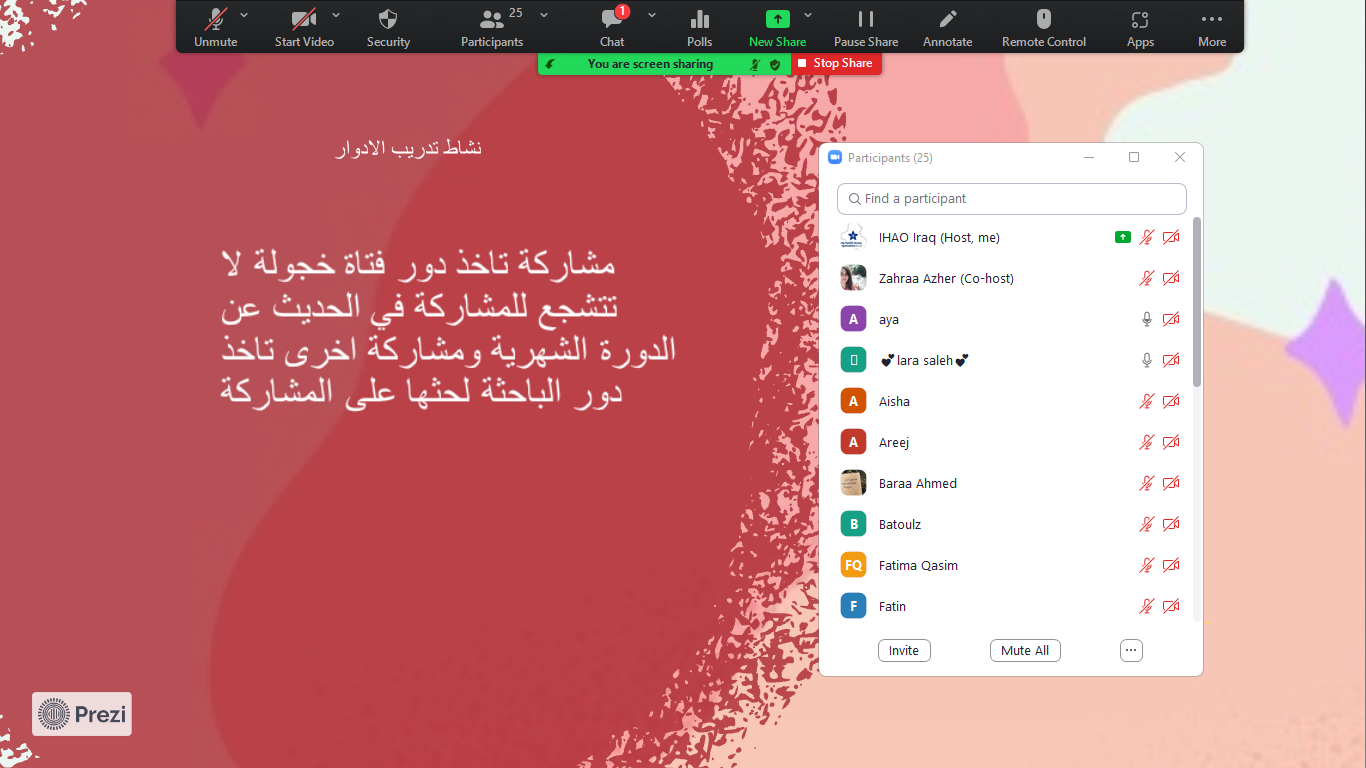The height and width of the screenshot is (768, 1366).
Task: Unmute Aisha's microphone
Action: [x=1147, y=401]
